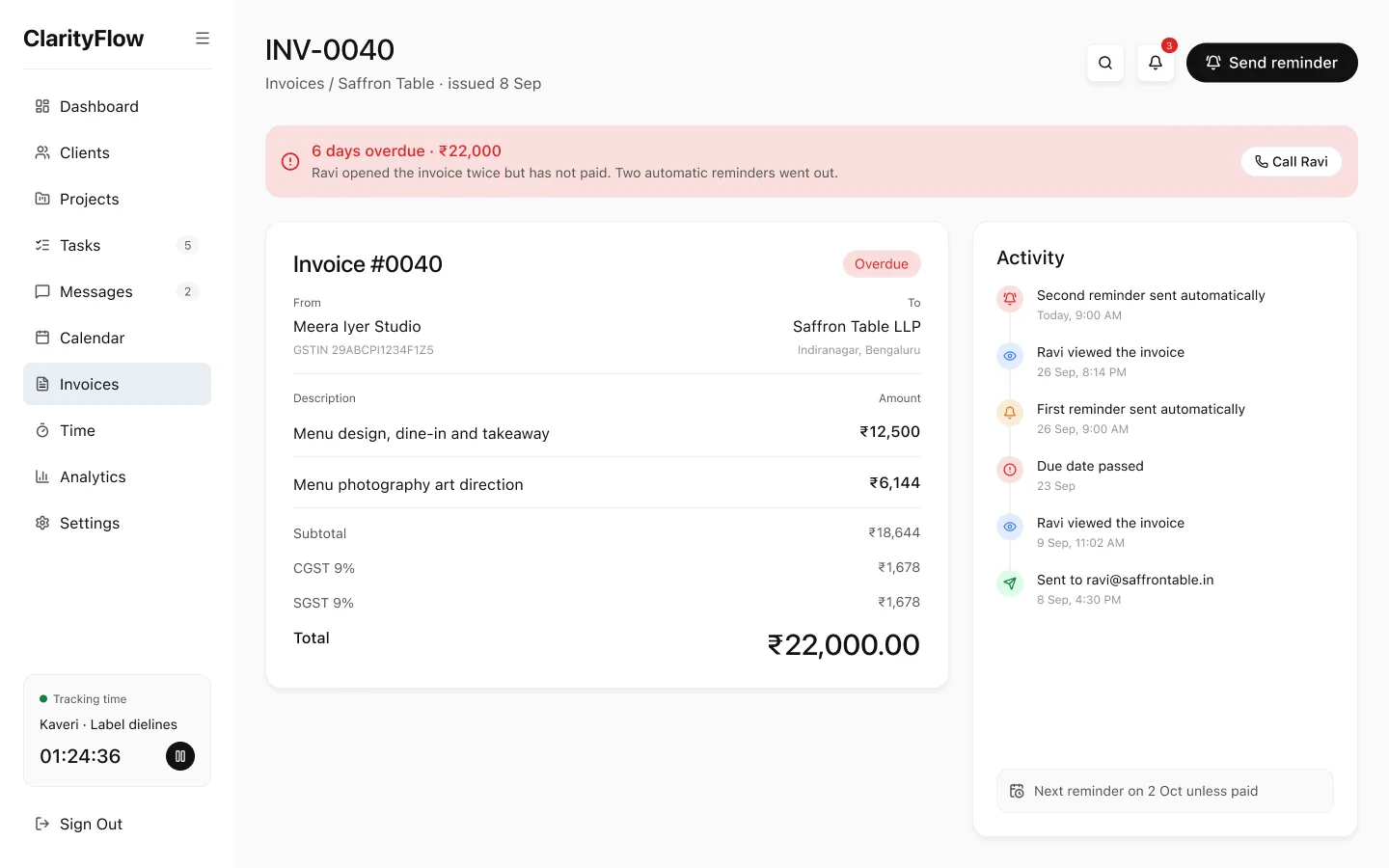Send reminder for this invoice
1389x868 pixels.
pyautogui.click(x=1271, y=63)
